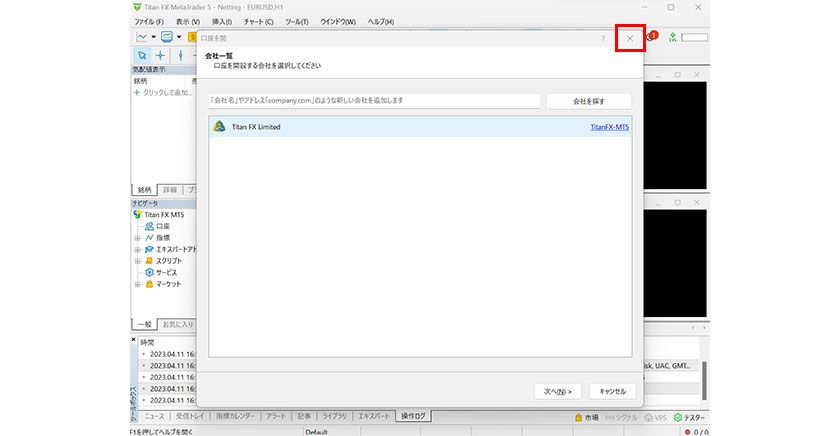This screenshot has height=436, width=840.
Task: Click the 会社を探す button
Action: pos(589,101)
